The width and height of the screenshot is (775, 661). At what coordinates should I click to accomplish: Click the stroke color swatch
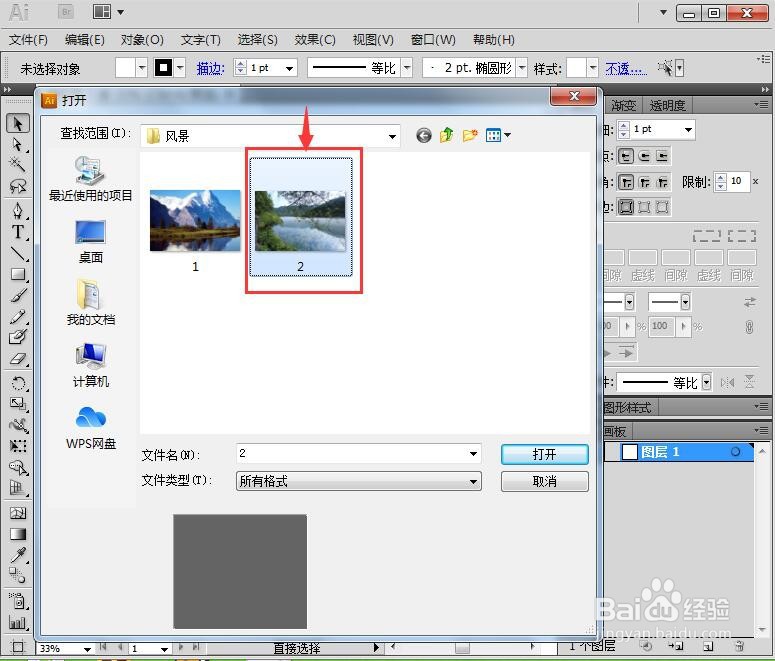pos(163,68)
